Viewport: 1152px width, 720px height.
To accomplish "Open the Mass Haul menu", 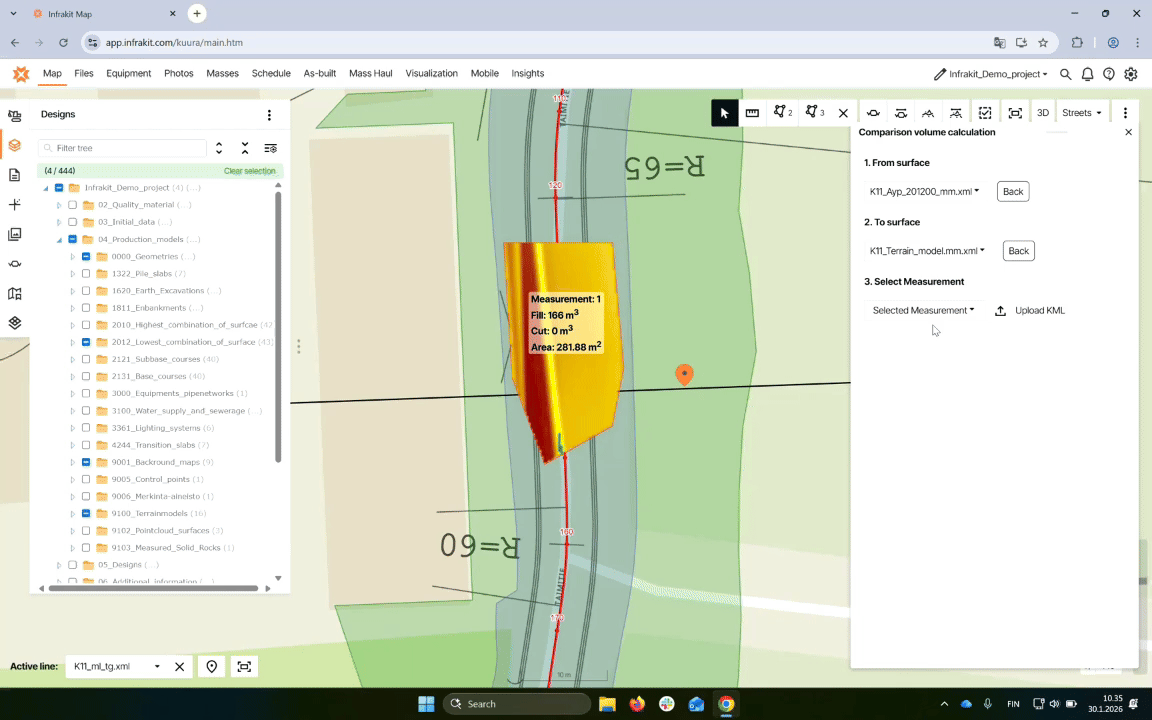I will (x=371, y=73).
